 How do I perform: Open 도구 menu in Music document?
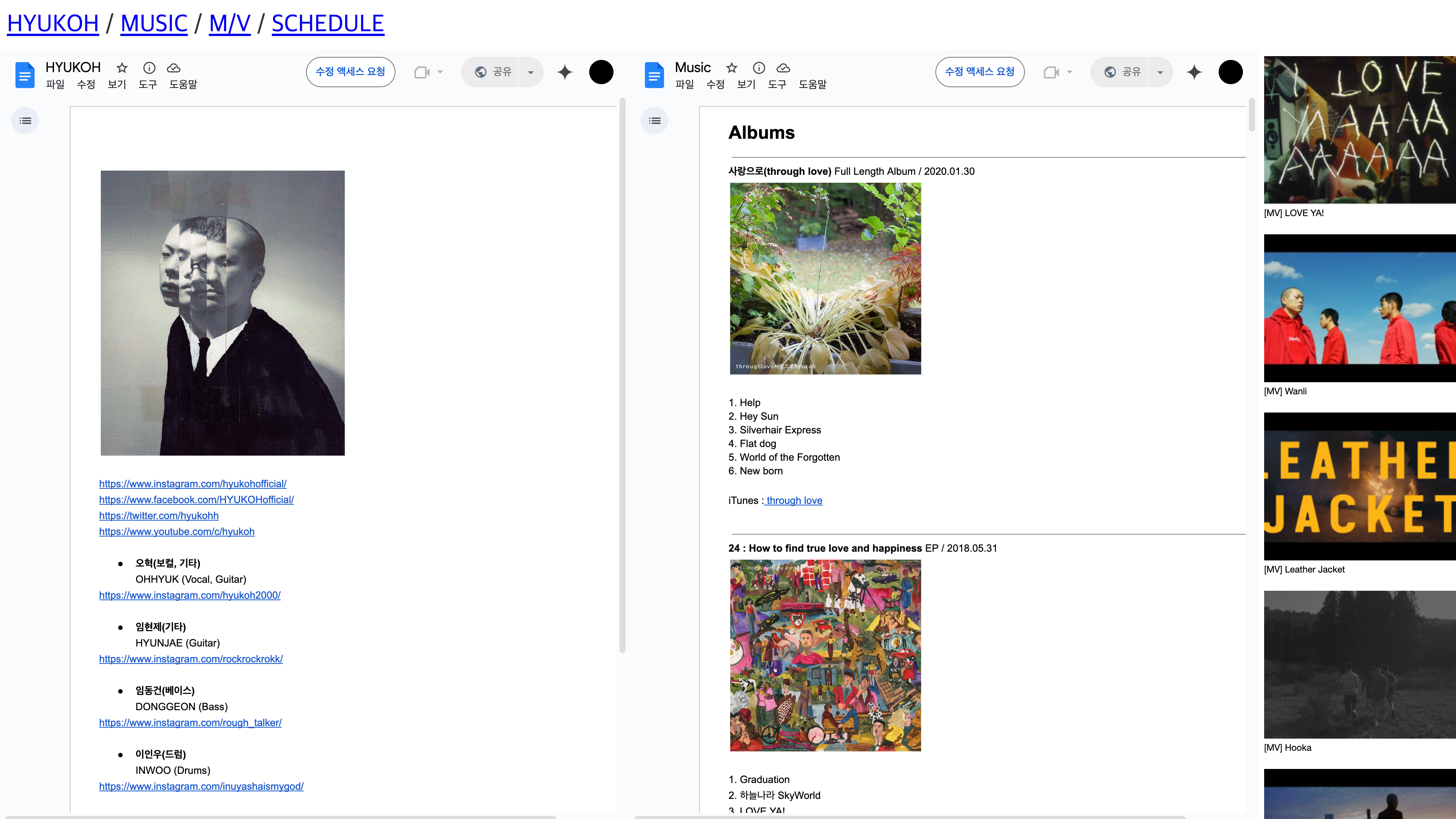point(777,84)
